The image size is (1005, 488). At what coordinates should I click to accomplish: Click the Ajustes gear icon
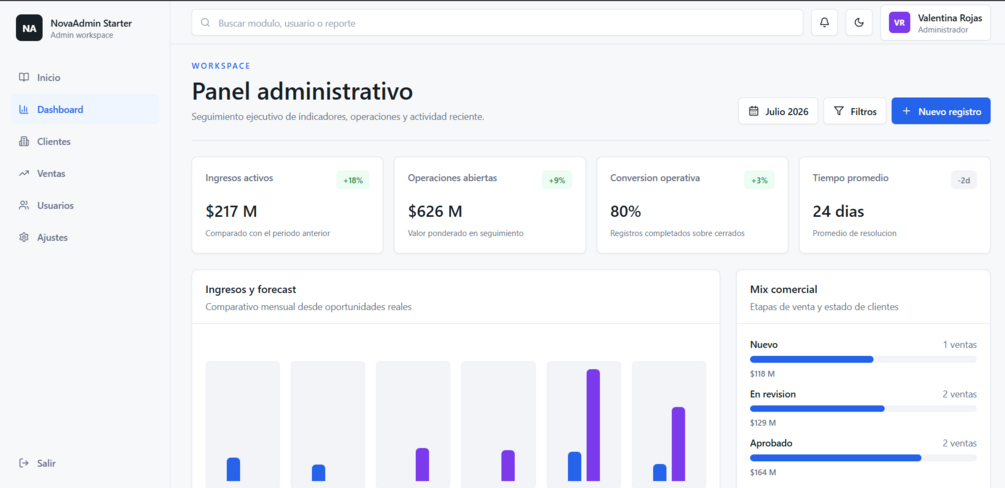(24, 237)
